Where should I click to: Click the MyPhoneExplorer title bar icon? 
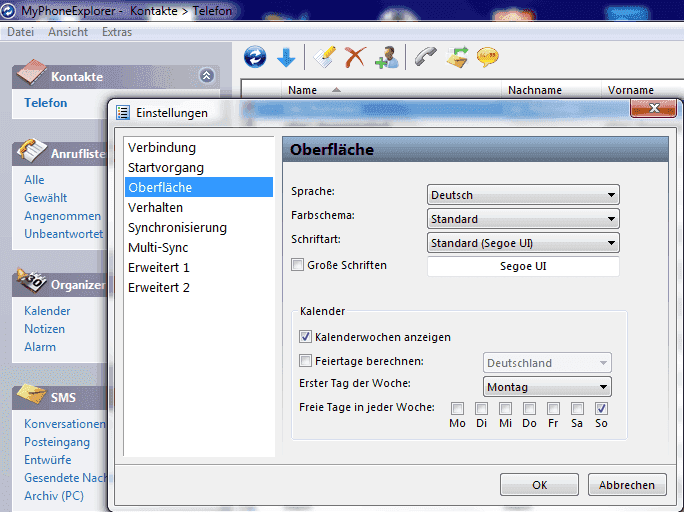(8, 10)
